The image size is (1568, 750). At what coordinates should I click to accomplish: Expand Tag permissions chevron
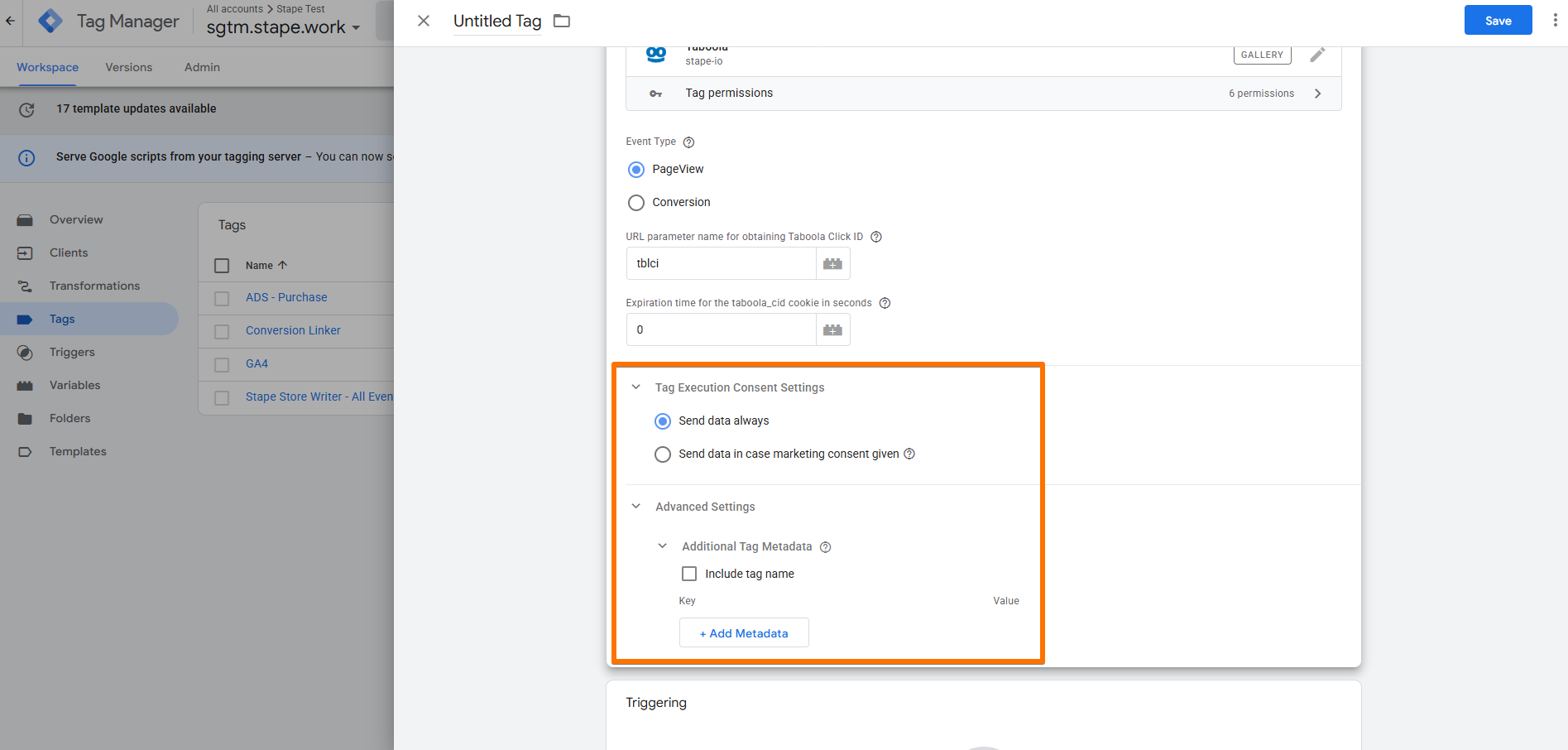point(1318,94)
